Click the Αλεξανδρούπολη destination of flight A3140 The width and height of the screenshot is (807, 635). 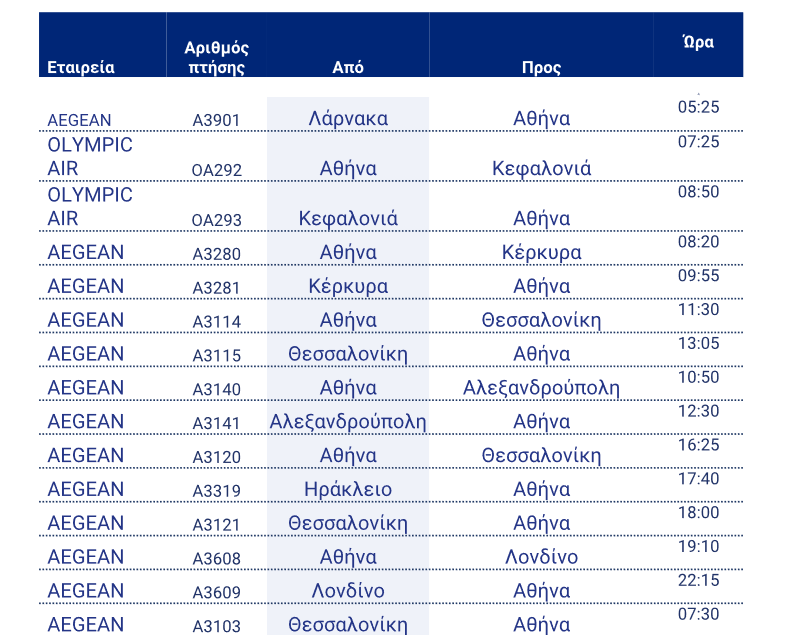click(x=541, y=388)
